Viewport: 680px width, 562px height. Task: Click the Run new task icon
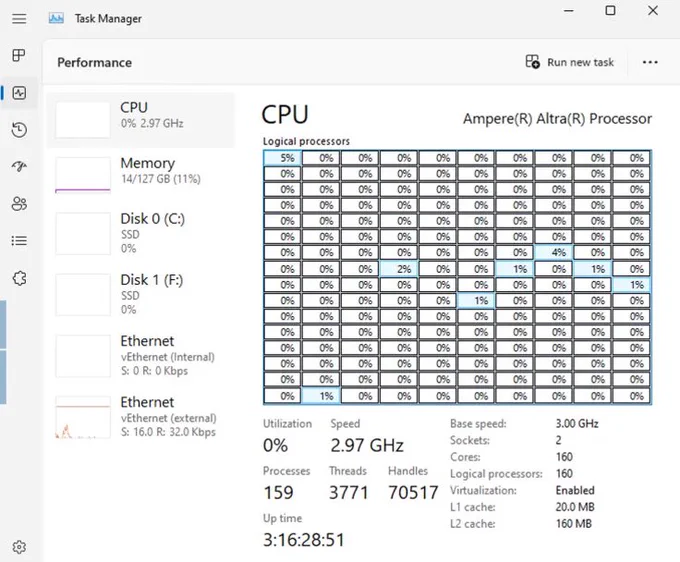pyautogui.click(x=533, y=62)
